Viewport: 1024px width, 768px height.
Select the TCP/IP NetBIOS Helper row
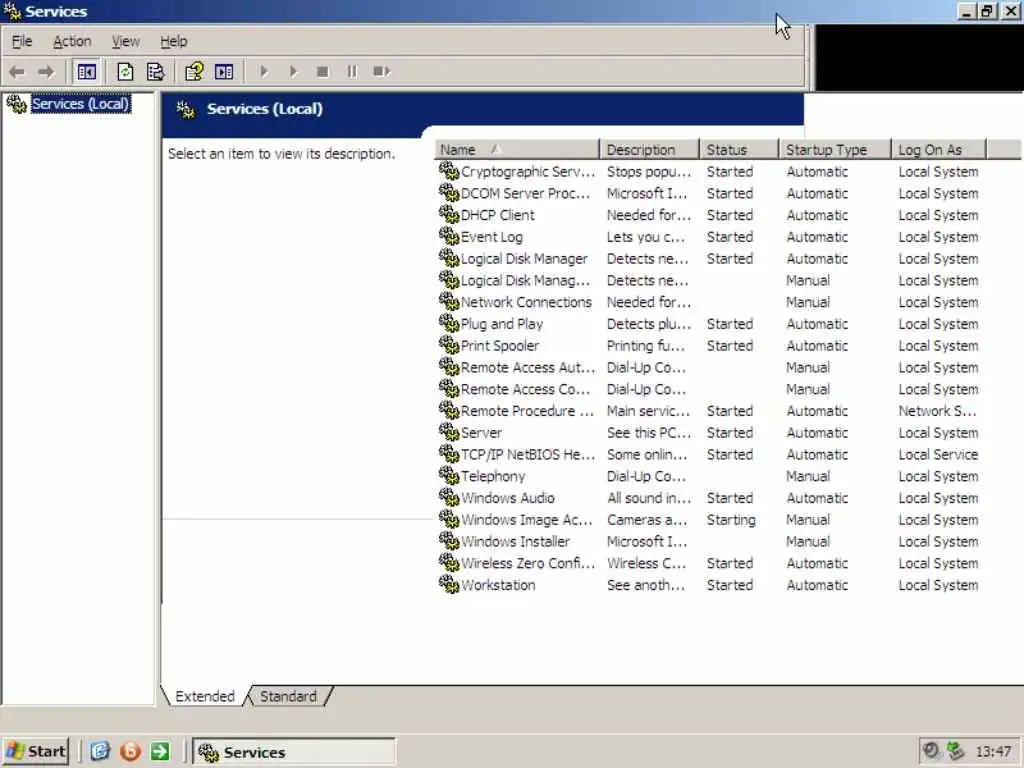point(710,455)
